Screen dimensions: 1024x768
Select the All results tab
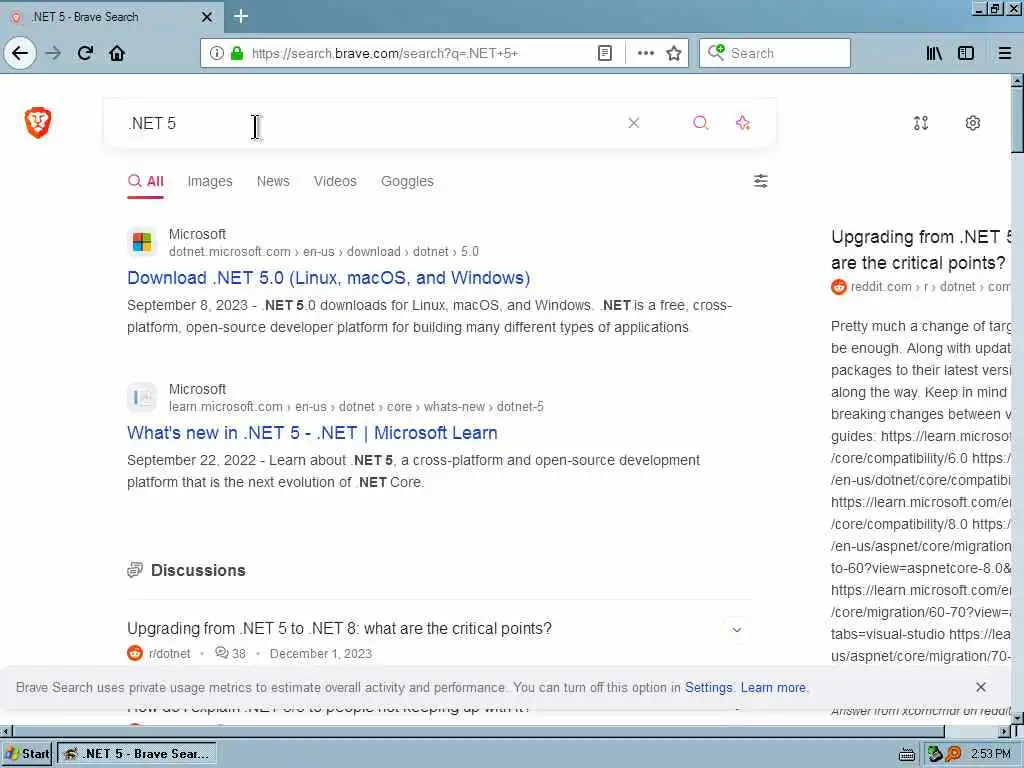(146, 181)
